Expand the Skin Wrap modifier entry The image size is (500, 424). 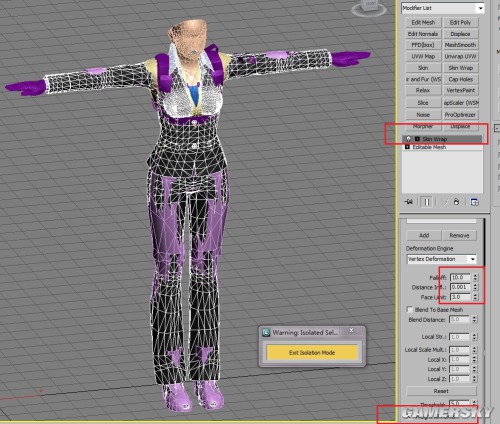pyautogui.click(x=417, y=139)
